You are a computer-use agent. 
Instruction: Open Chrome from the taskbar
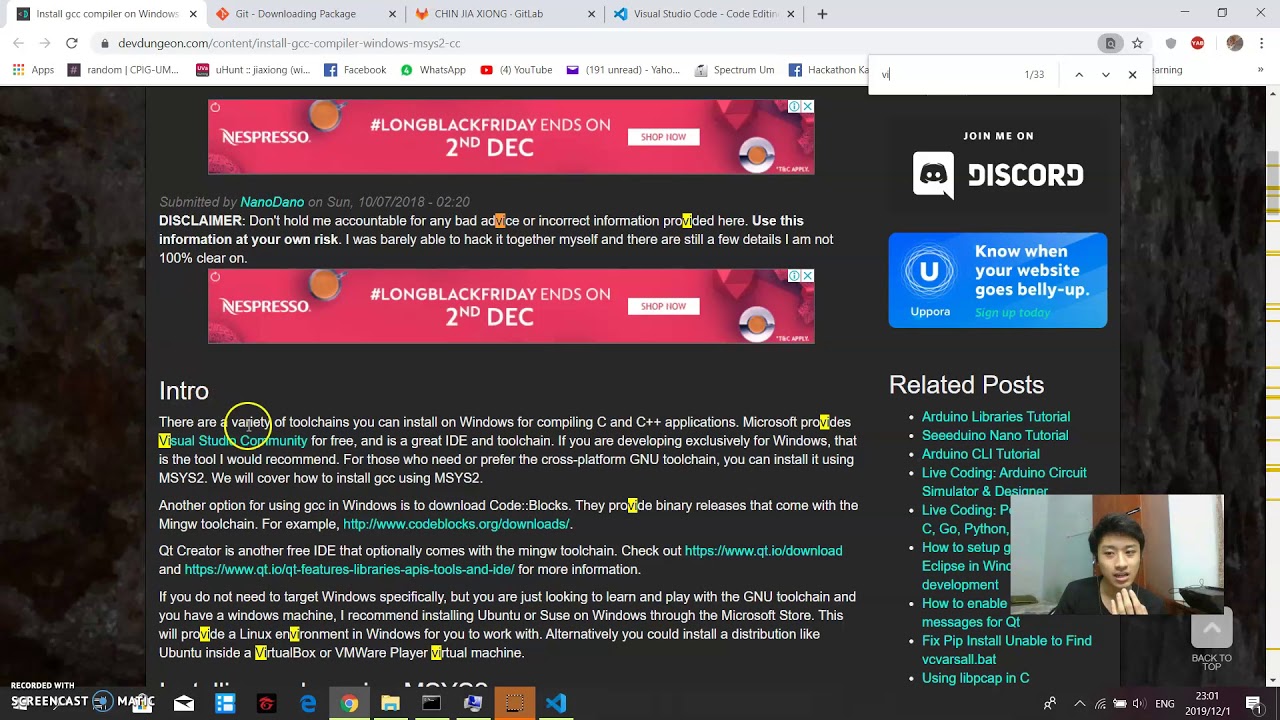pos(349,704)
